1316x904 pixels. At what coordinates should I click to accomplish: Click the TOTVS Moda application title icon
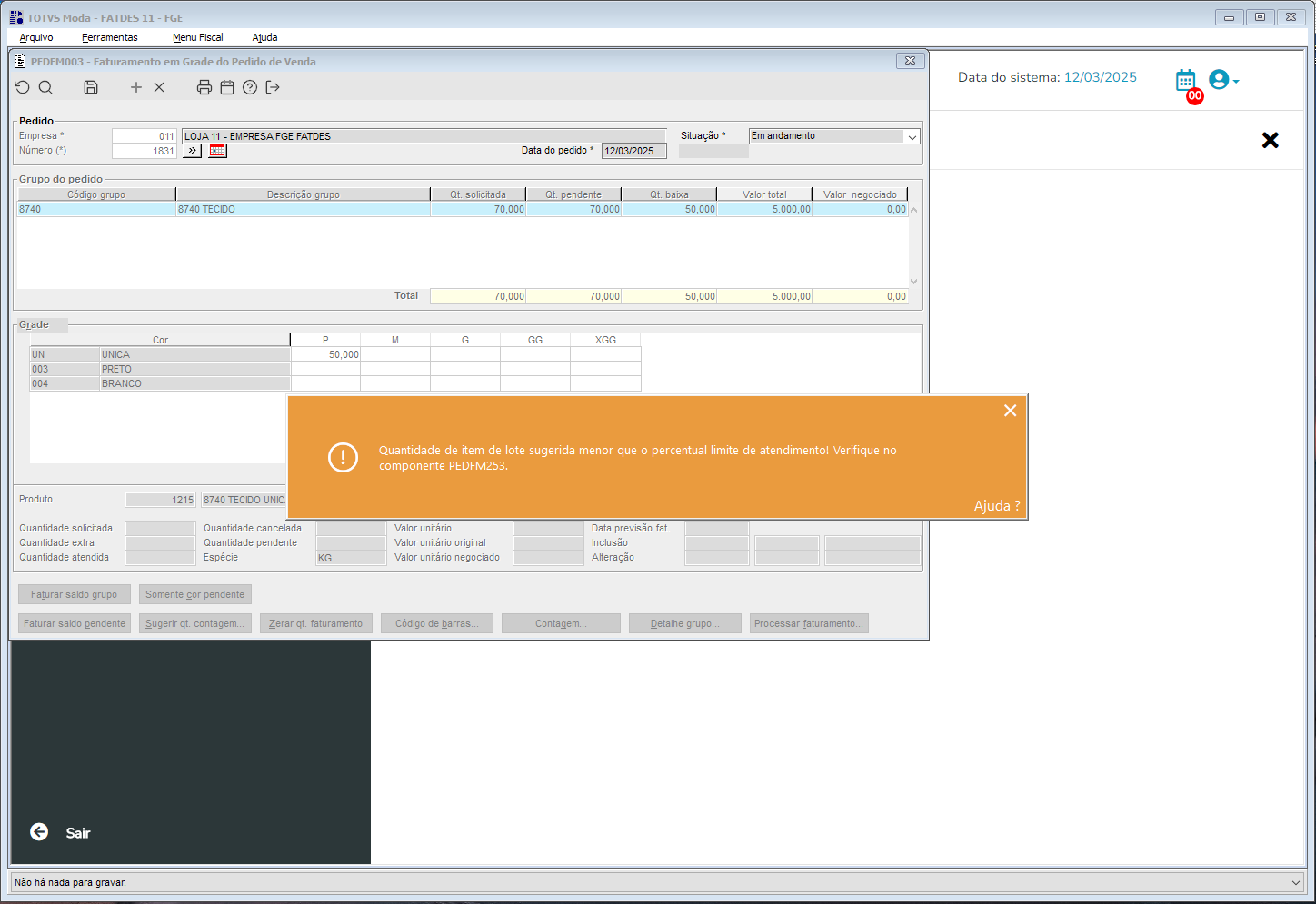coord(16,17)
